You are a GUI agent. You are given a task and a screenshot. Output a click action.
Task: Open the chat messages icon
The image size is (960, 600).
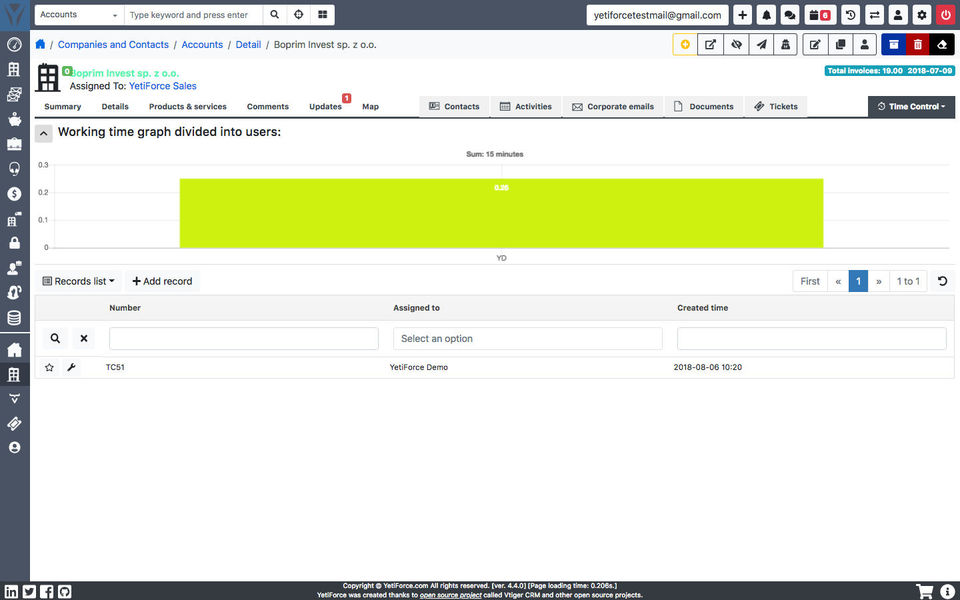(x=790, y=15)
